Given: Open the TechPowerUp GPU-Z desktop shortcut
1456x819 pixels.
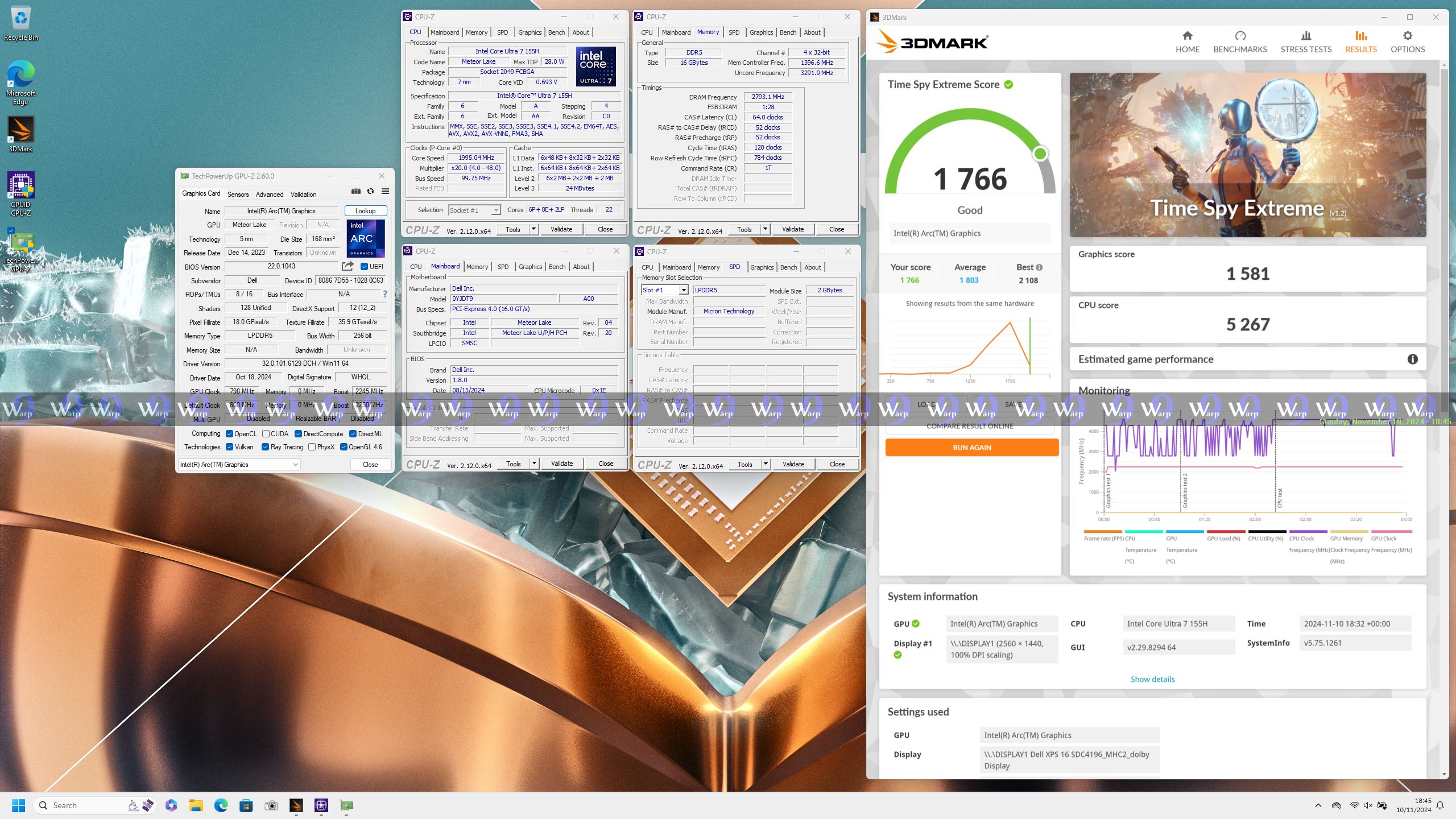Looking at the screenshot, I should (x=20, y=251).
